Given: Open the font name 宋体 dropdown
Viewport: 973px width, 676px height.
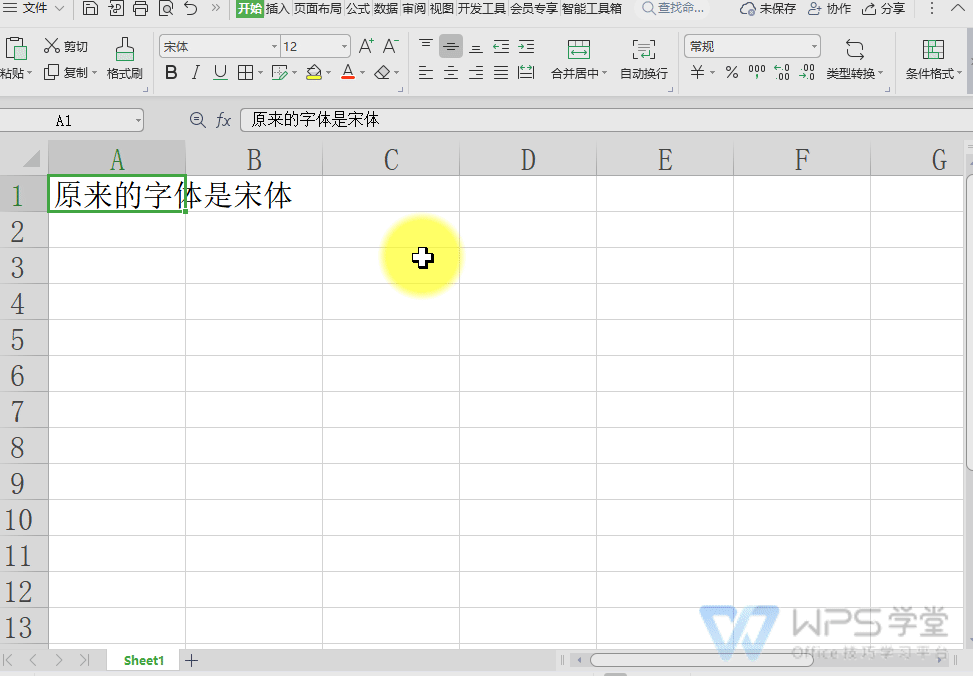Looking at the screenshot, I should coord(274,47).
